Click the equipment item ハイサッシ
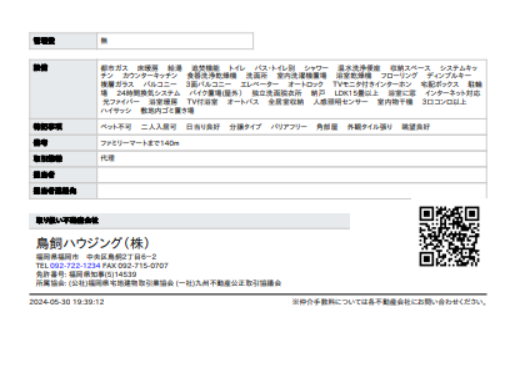 (x=116, y=111)
